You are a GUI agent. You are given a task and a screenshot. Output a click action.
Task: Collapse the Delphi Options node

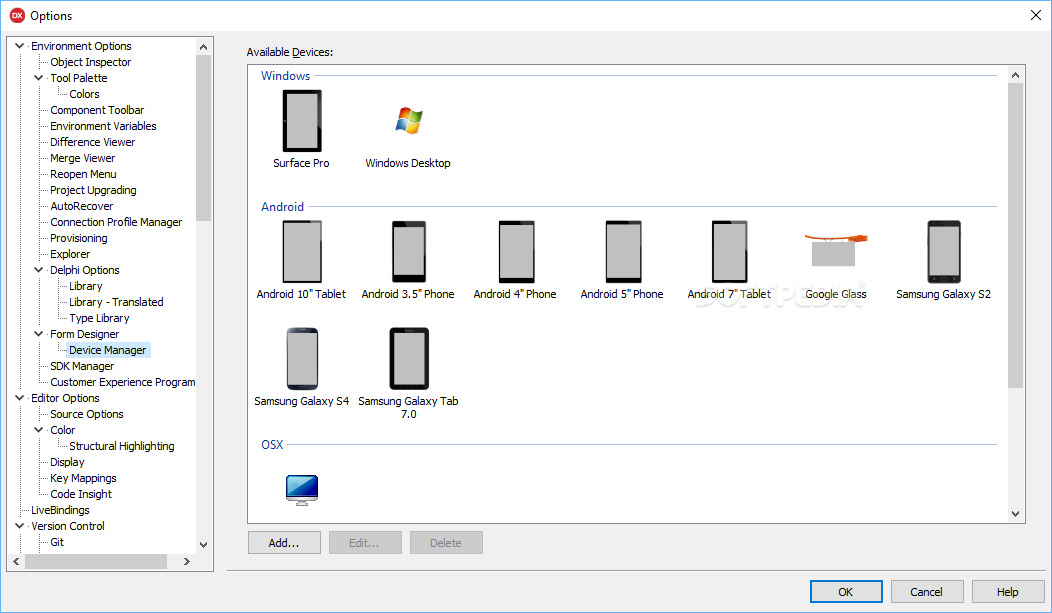point(38,270)
